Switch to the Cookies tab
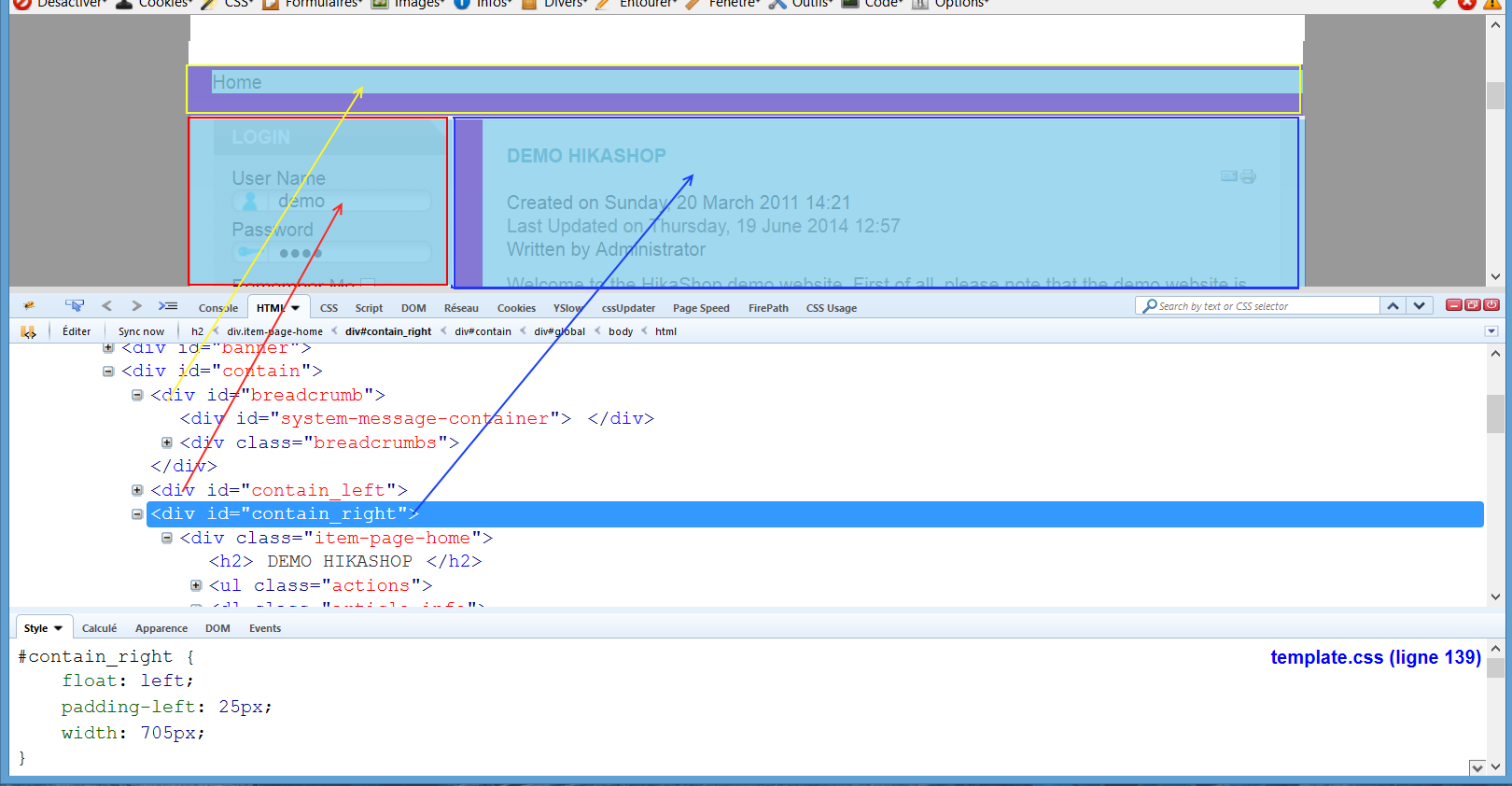1512x786 pixels. pyautogui.click(x=516, y=308)
